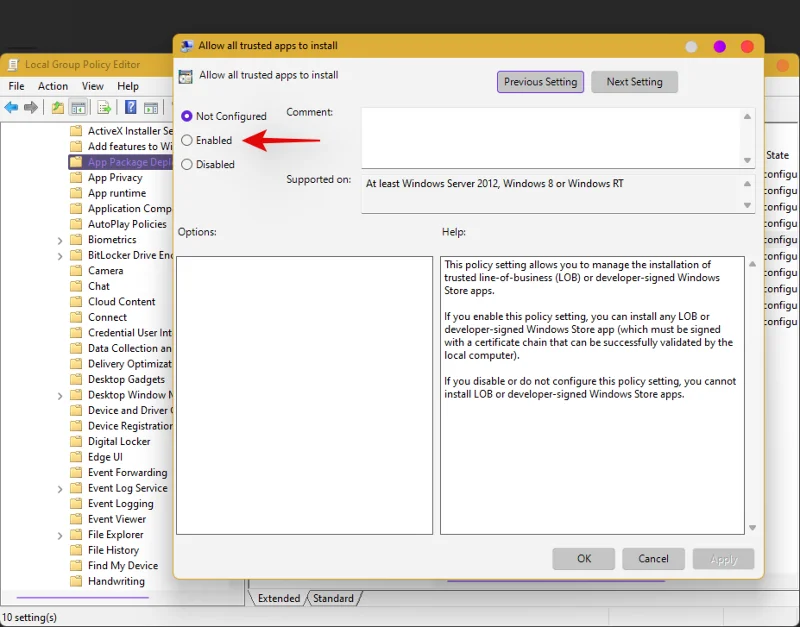The width and height of the screenshot is (800, 627).
Task: Choose the Not Configured radio option
Action: click(x=187, y=117)
